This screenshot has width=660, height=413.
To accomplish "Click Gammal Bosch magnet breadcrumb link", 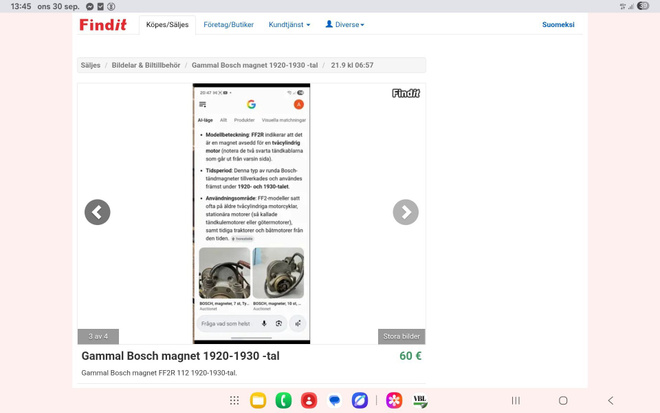I will tap(255, 65).
